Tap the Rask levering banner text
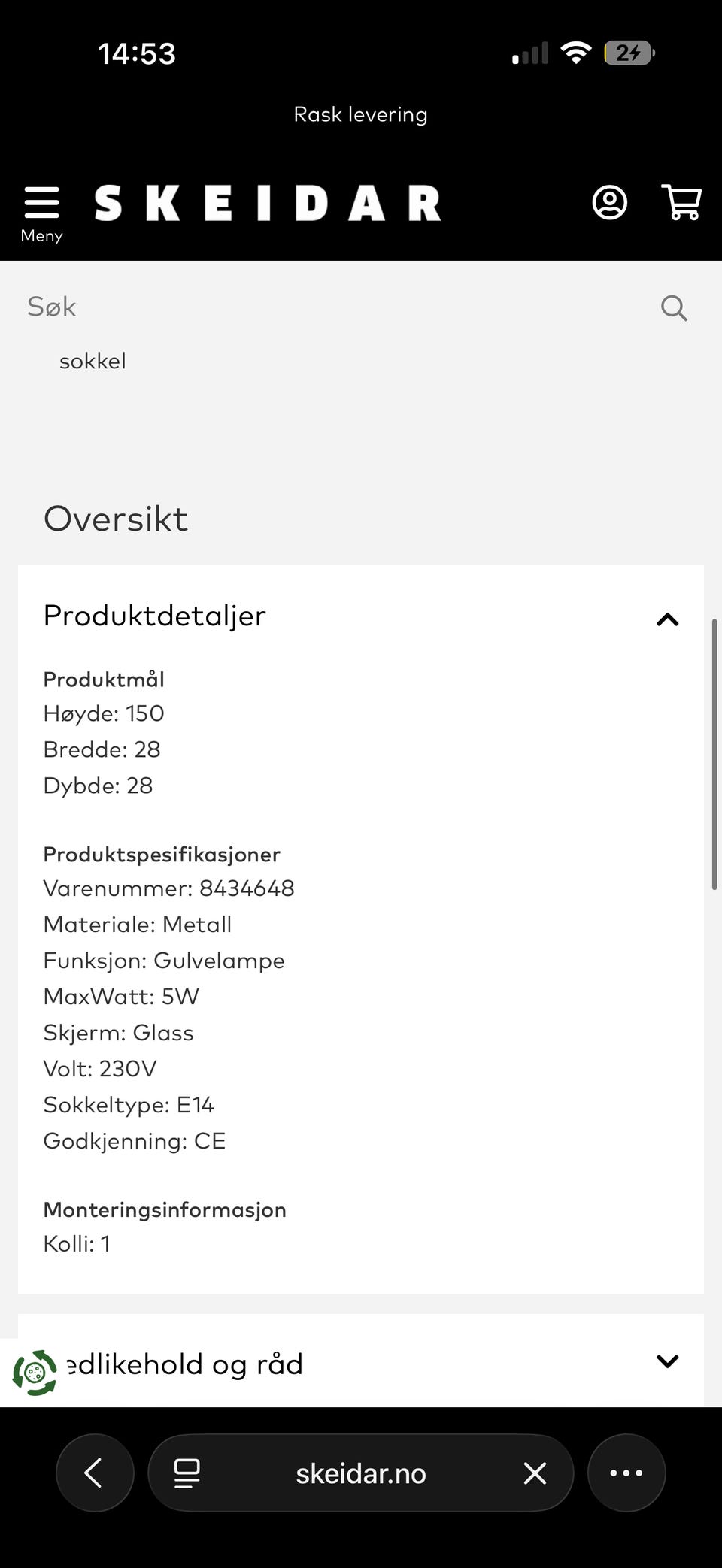The image size is (722, 1568). point(360,114)
